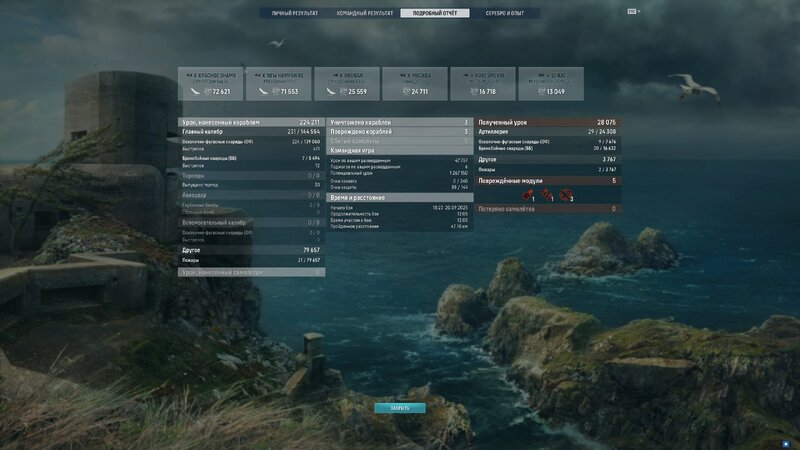Click the damage icon beside 13 049
Screen dimensions: 800x450
[x=542, y=91]
